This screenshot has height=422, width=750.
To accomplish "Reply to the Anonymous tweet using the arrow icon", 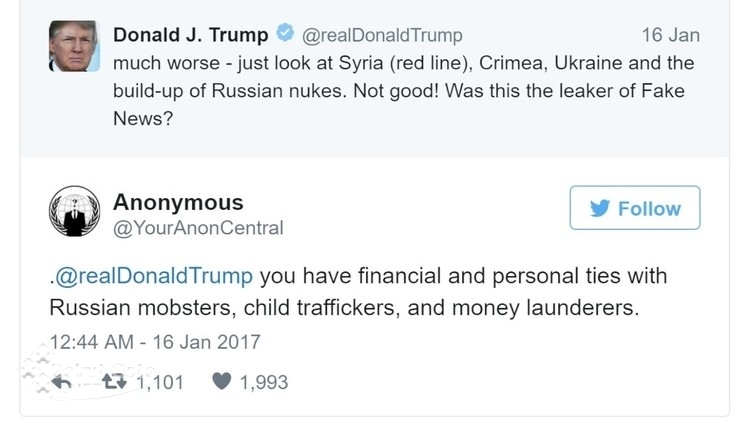I will click(62, 382).
